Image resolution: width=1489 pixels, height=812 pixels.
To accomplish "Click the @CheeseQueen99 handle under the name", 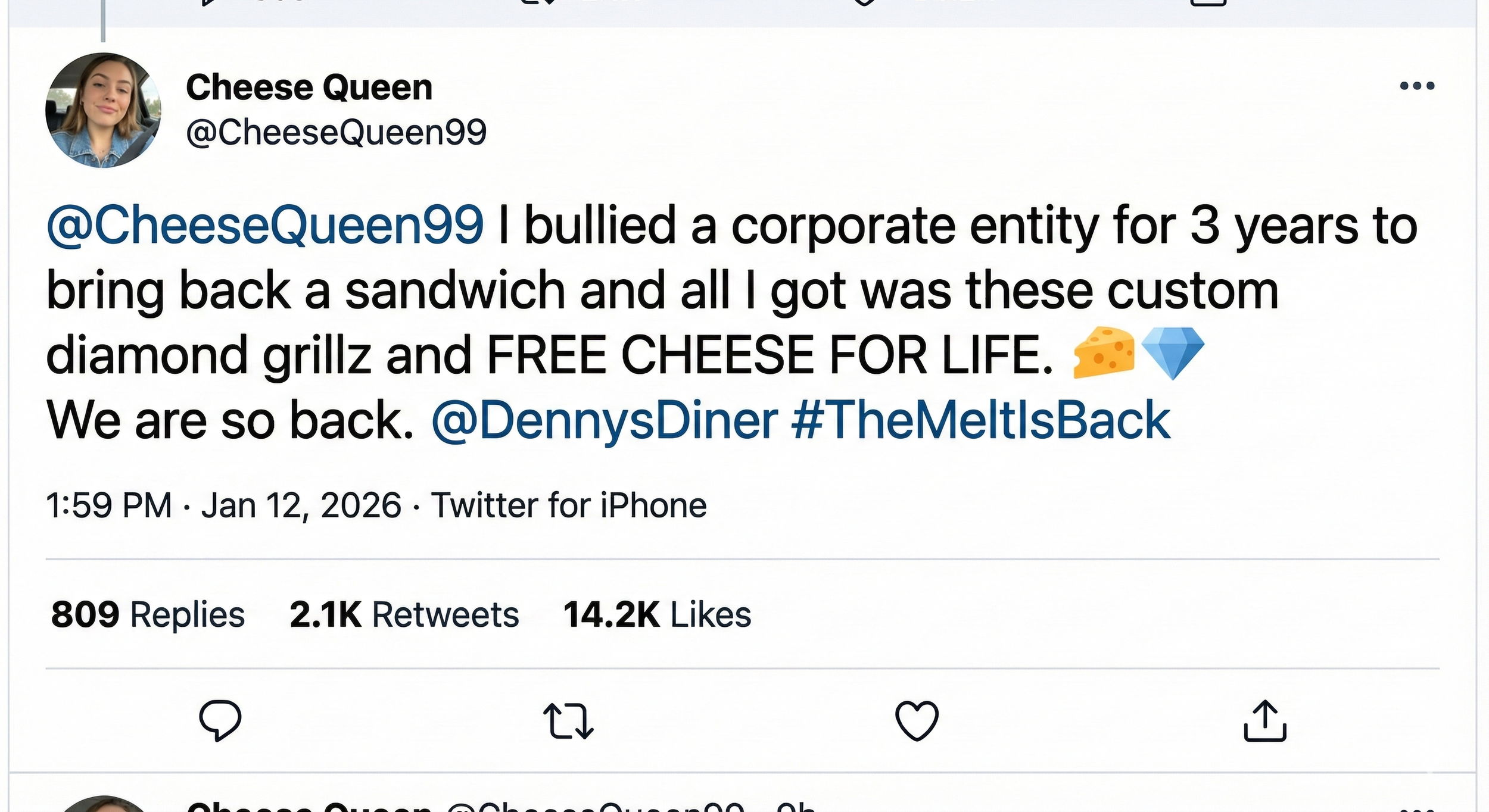I will pos(336,132).
